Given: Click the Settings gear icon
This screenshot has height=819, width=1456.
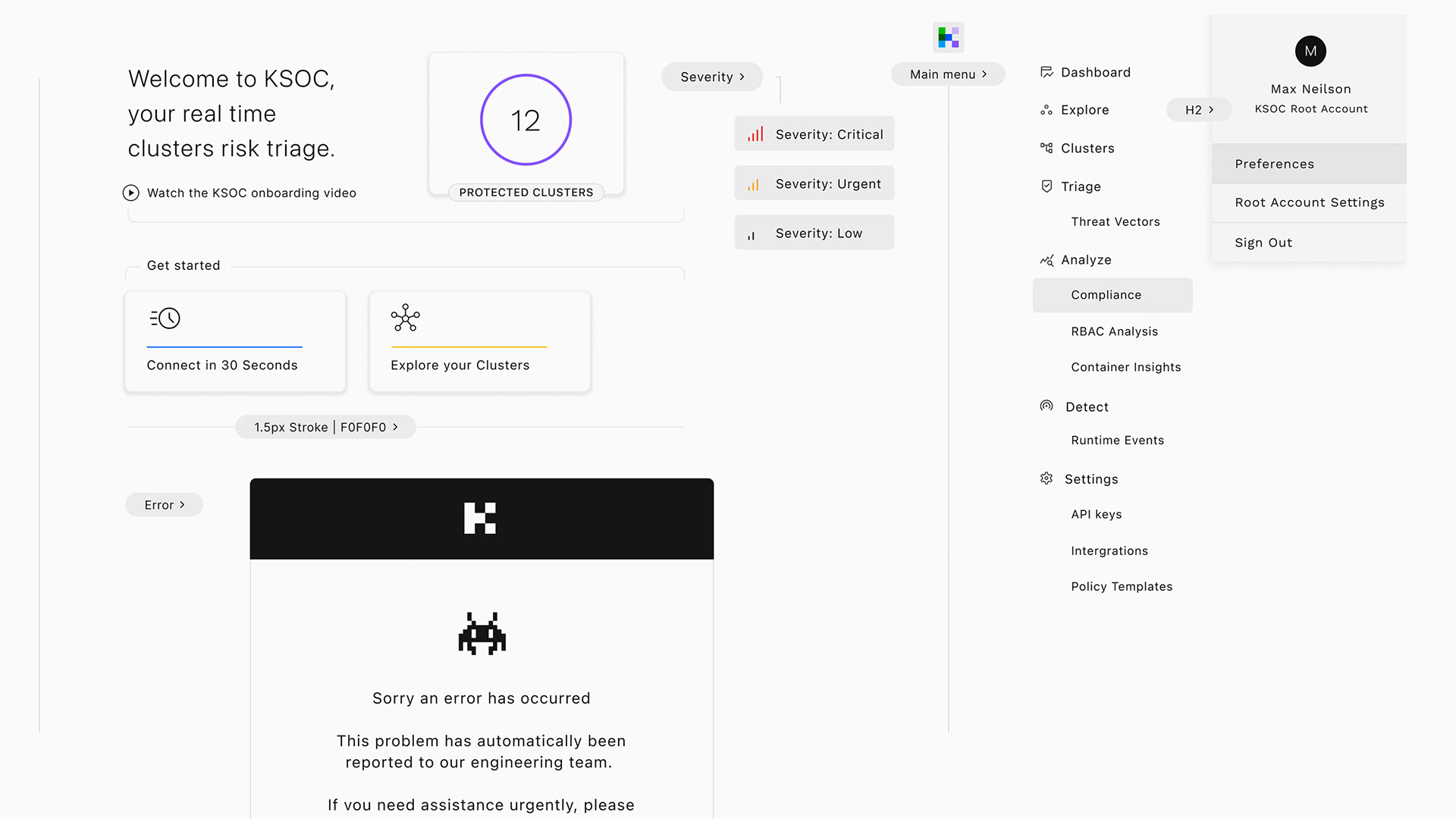Looking at the screenshot, I should [x=1046, y=479].
